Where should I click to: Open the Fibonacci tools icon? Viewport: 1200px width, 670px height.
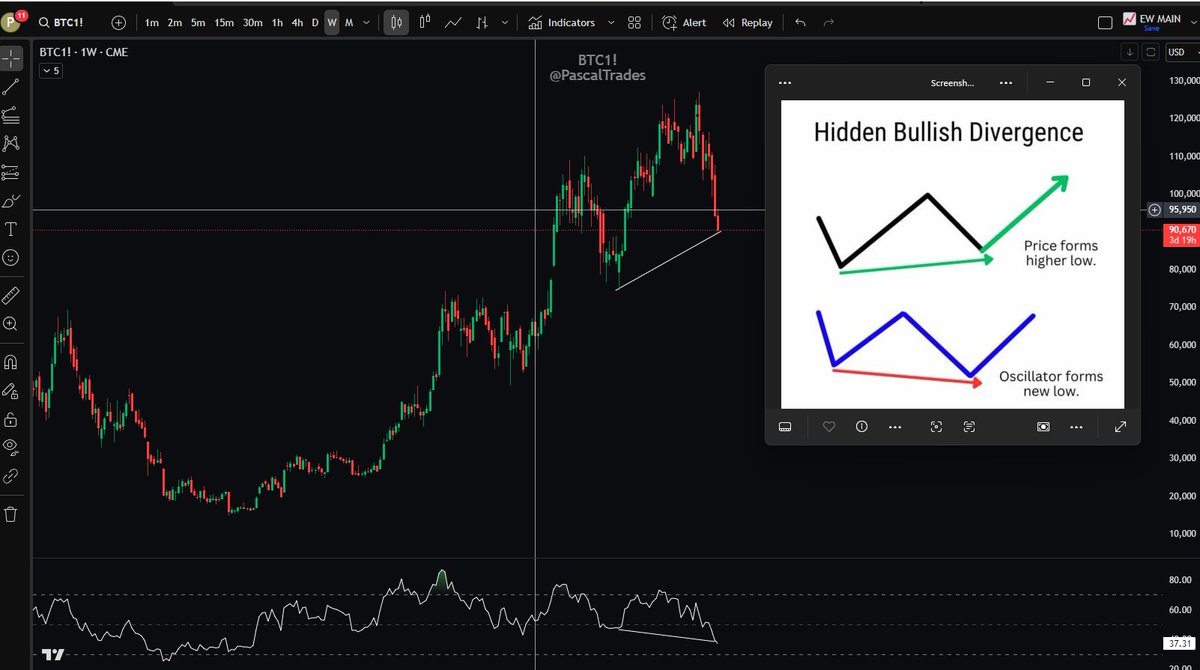(x=12, y=114)
